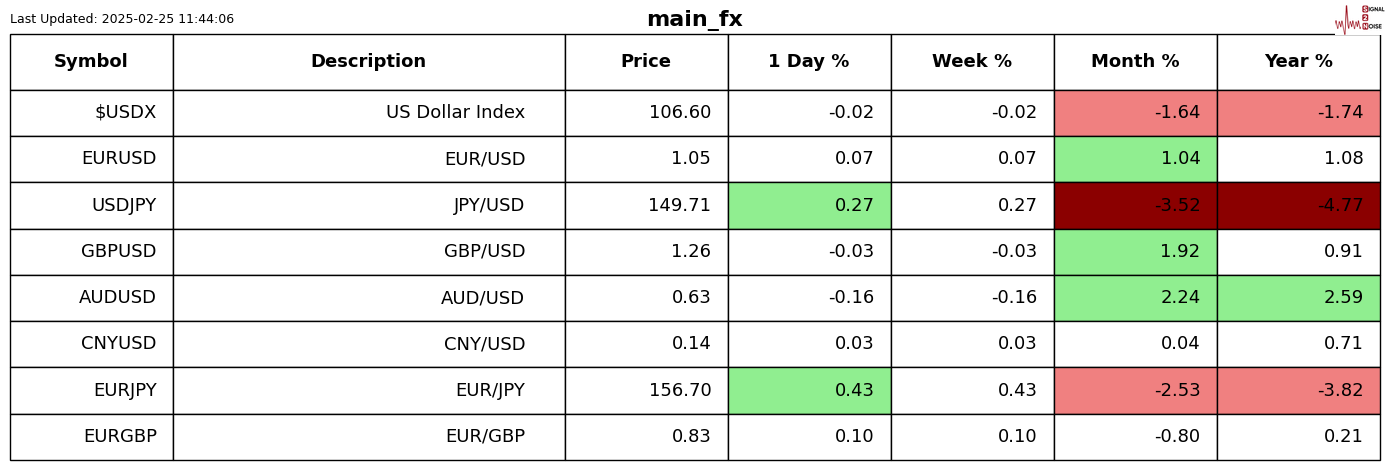This screenshot has width=1390, height=470.
Task: Click the Signal2Noise logo icon
Action: (1359, 18)
